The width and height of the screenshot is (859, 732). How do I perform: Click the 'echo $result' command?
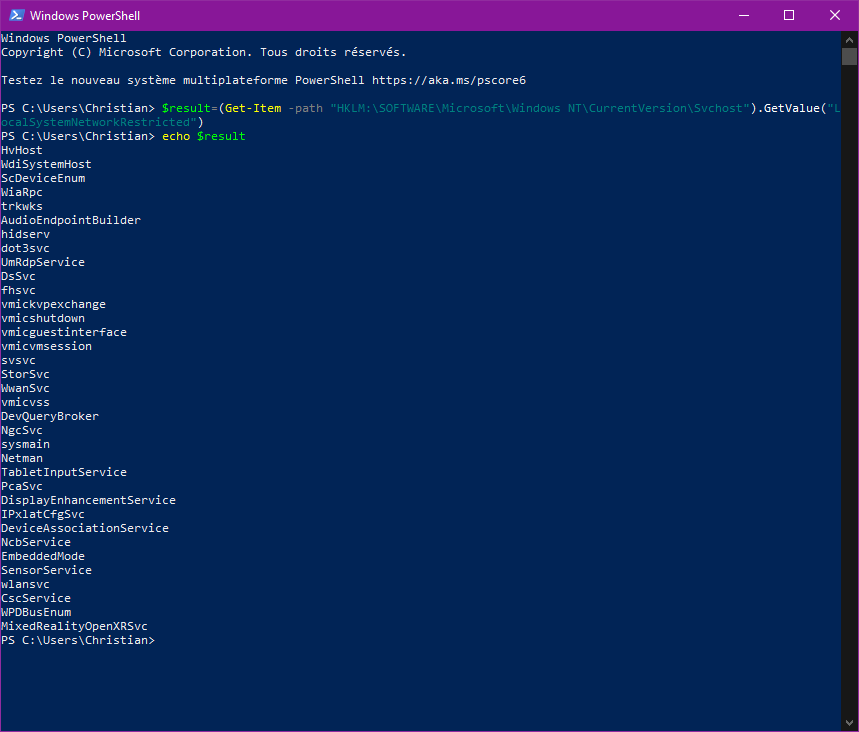pyautogui.click(x=204, y=136)
